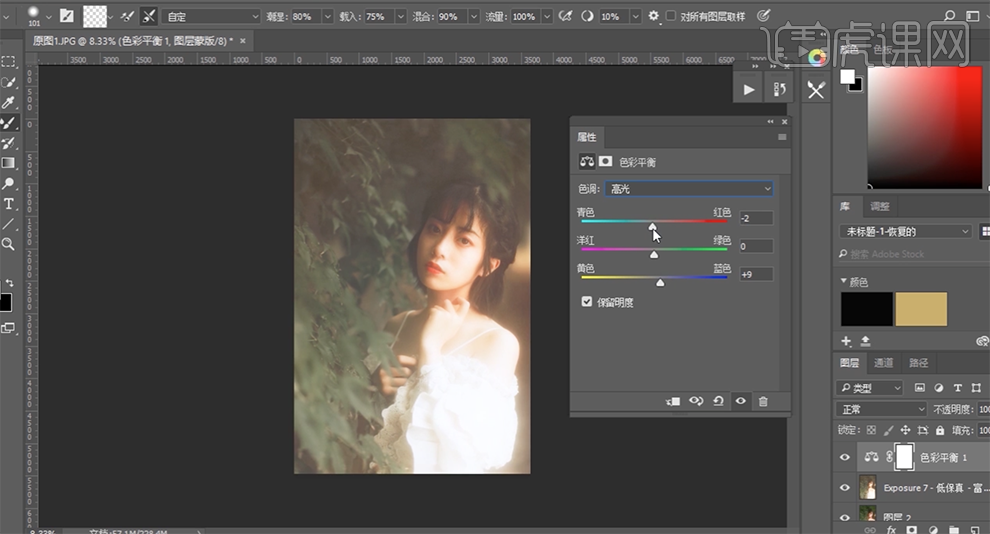Switch to the 通道 tab

(883, 363)
